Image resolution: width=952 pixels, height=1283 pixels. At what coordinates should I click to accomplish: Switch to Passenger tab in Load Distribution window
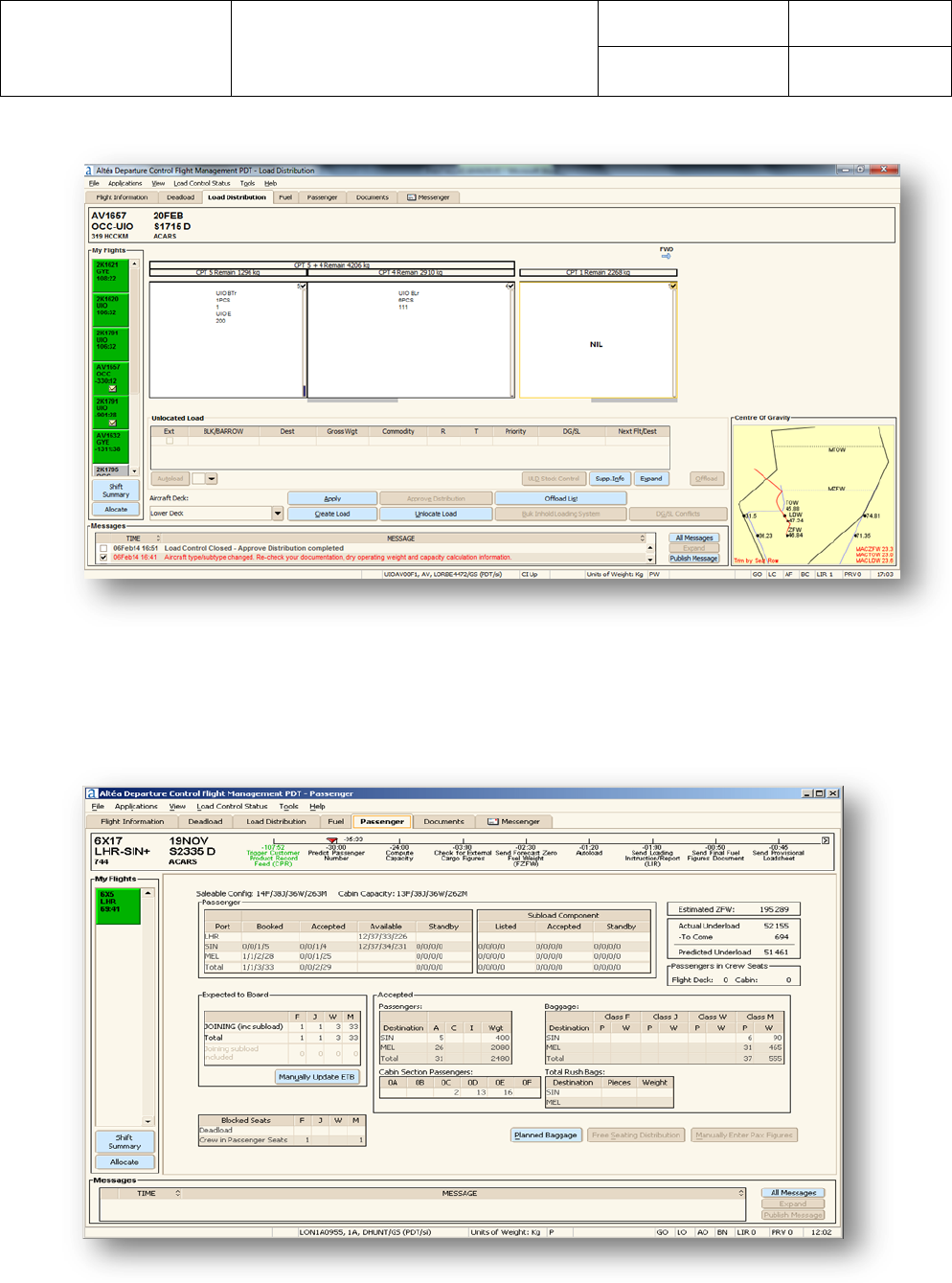point(322,197)
